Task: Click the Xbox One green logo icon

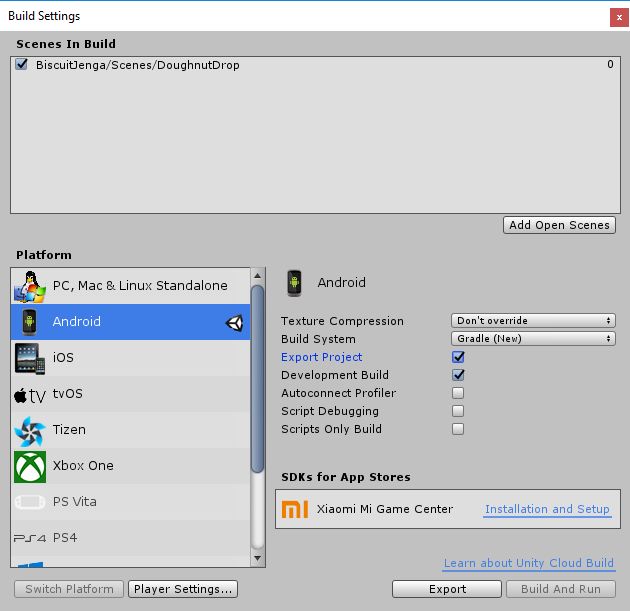Action: click(30, 467)
